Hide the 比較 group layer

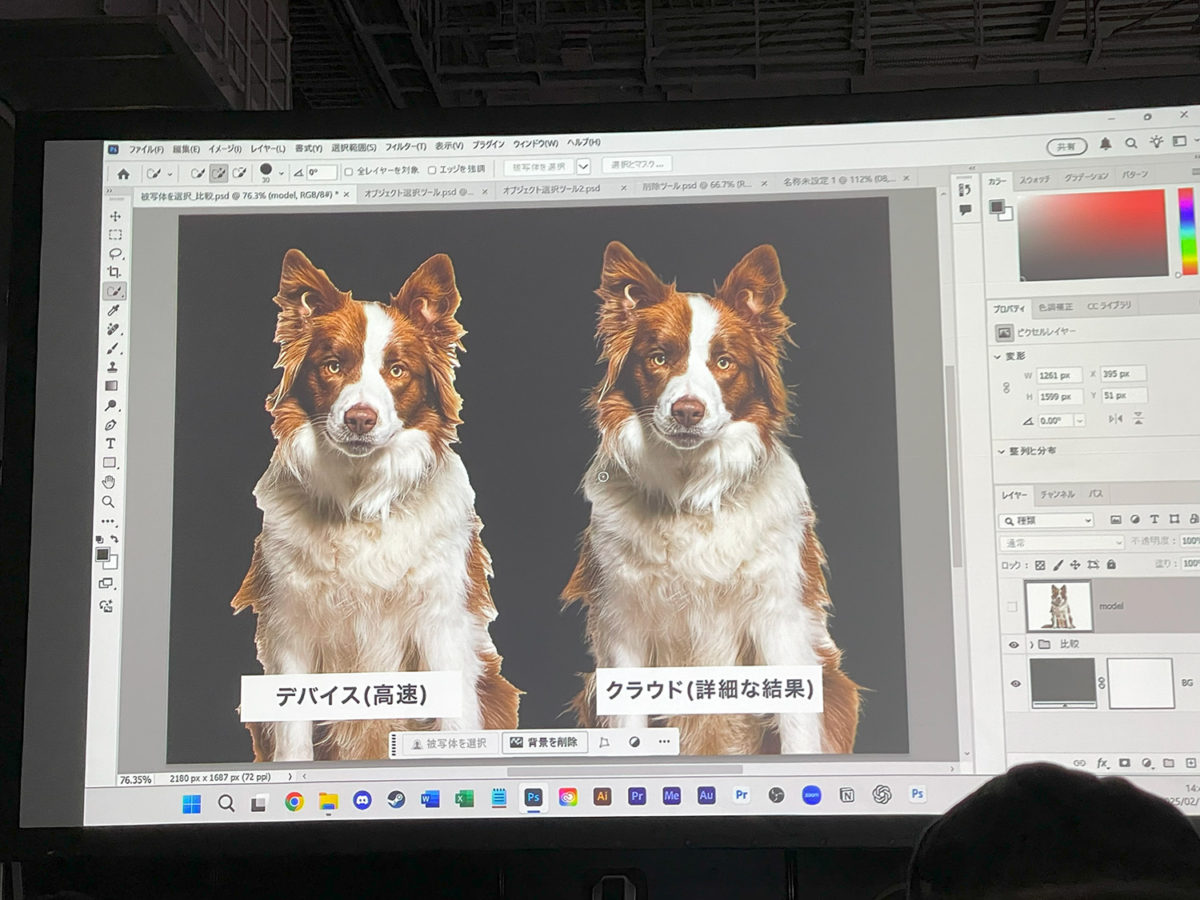(x=1013, y=645)
